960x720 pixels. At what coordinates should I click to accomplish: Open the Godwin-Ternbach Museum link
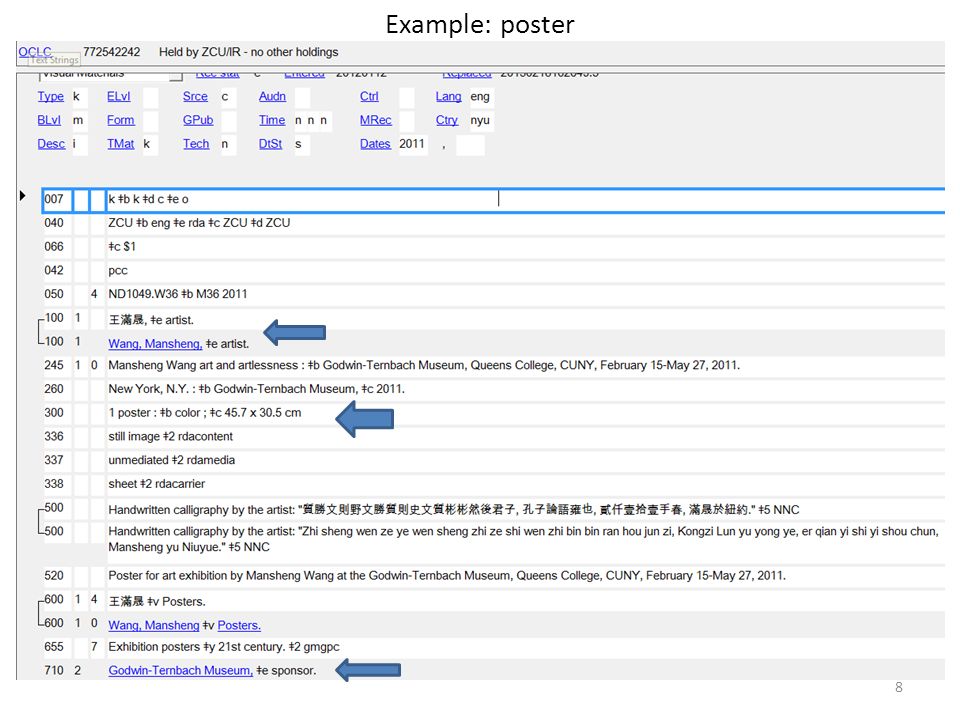181,670
